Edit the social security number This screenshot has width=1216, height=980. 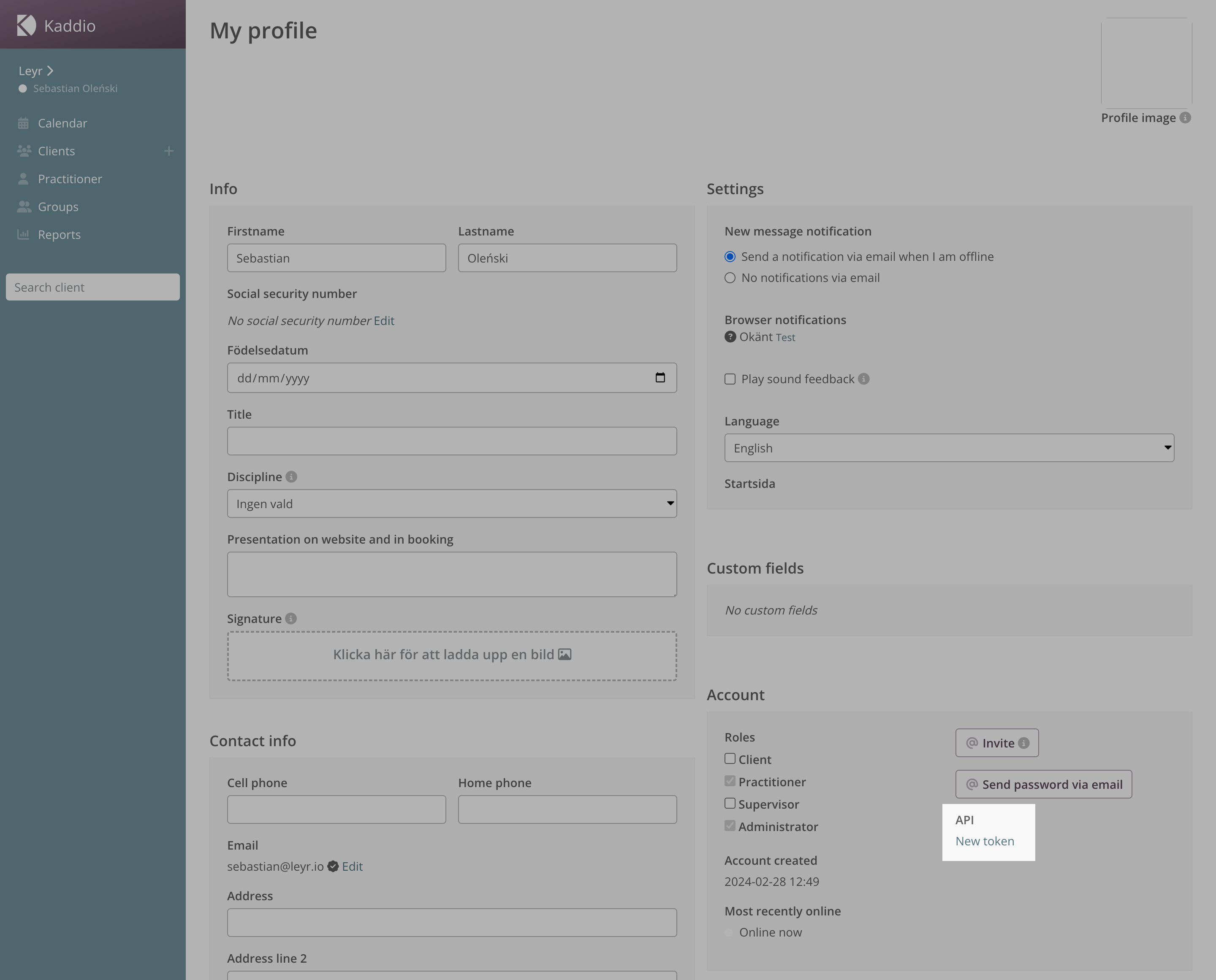[383, 321]
